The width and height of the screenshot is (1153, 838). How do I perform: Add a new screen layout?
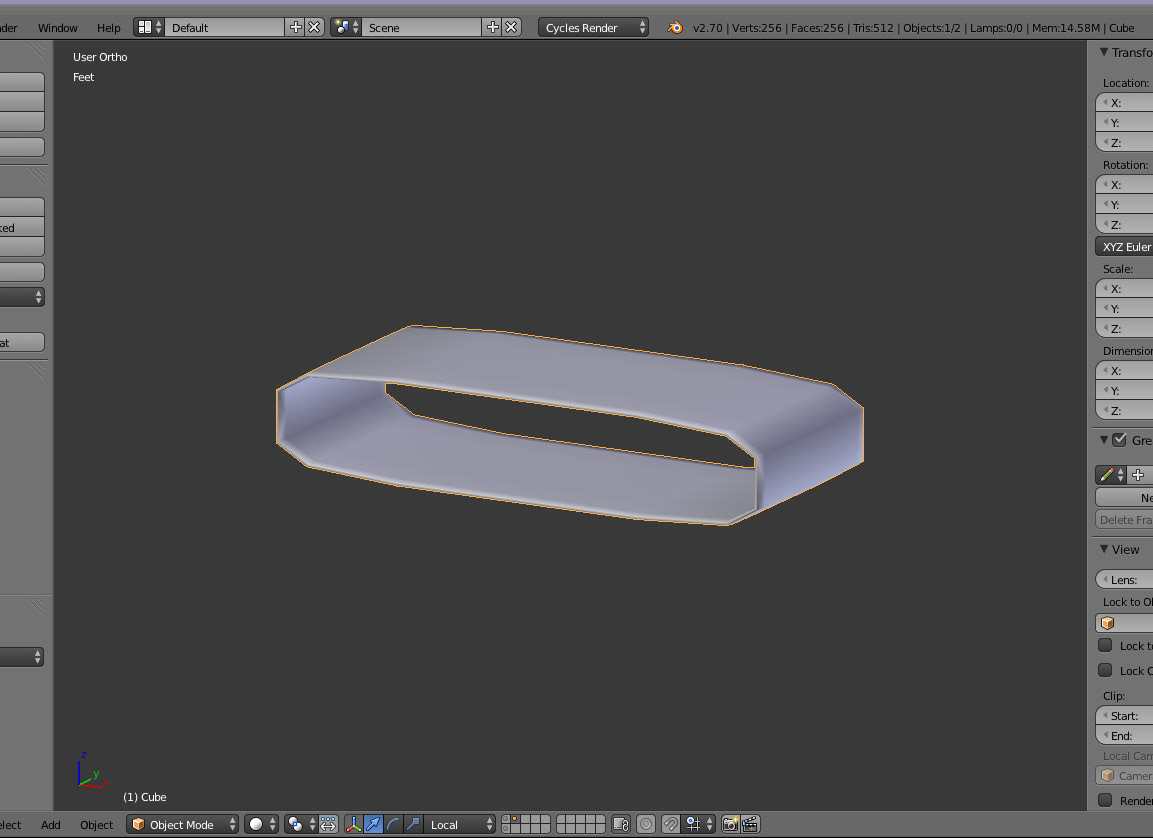coord(296,27)
